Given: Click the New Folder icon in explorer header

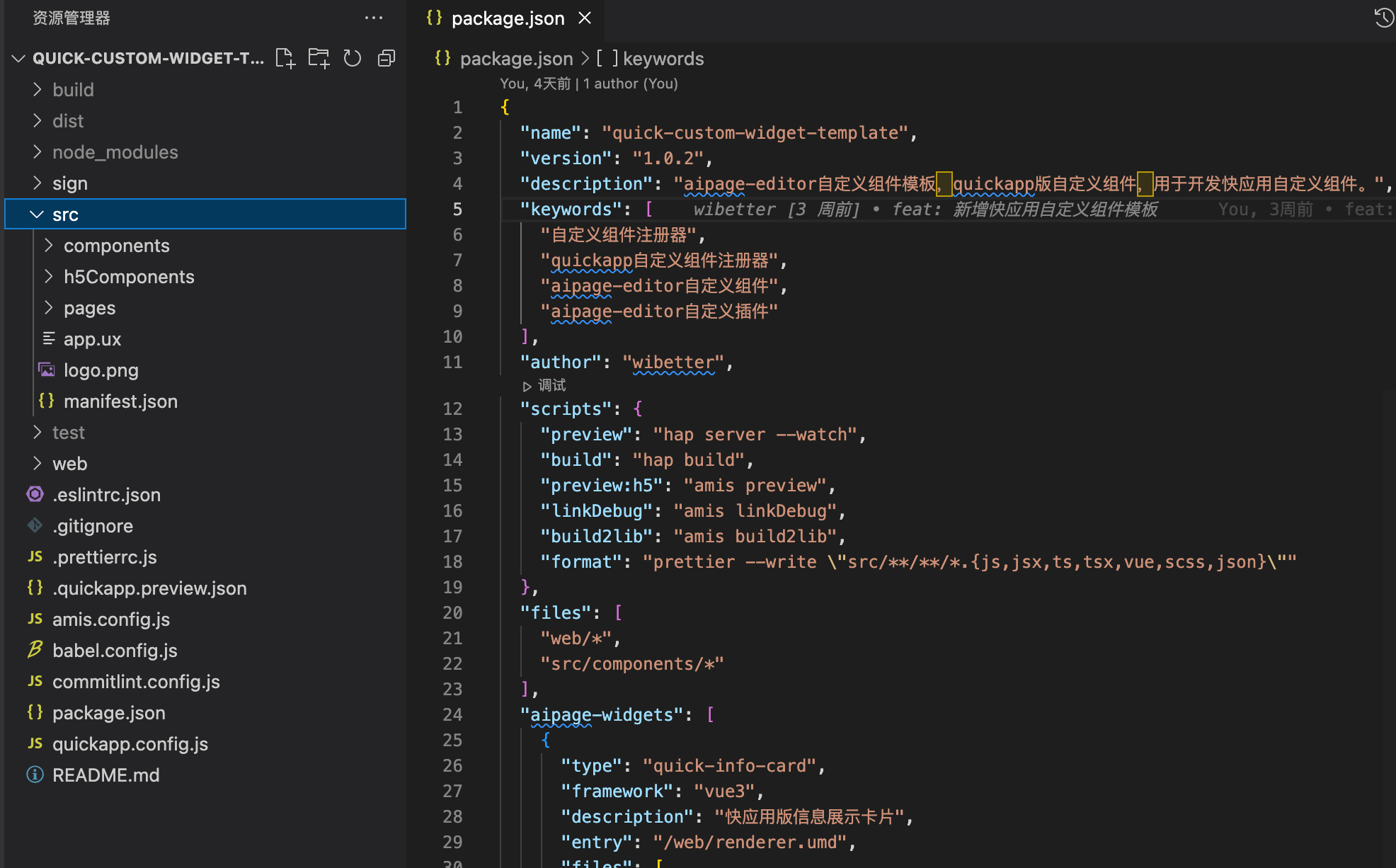Looking at the screenshot, I should click(x=319, y=58).
